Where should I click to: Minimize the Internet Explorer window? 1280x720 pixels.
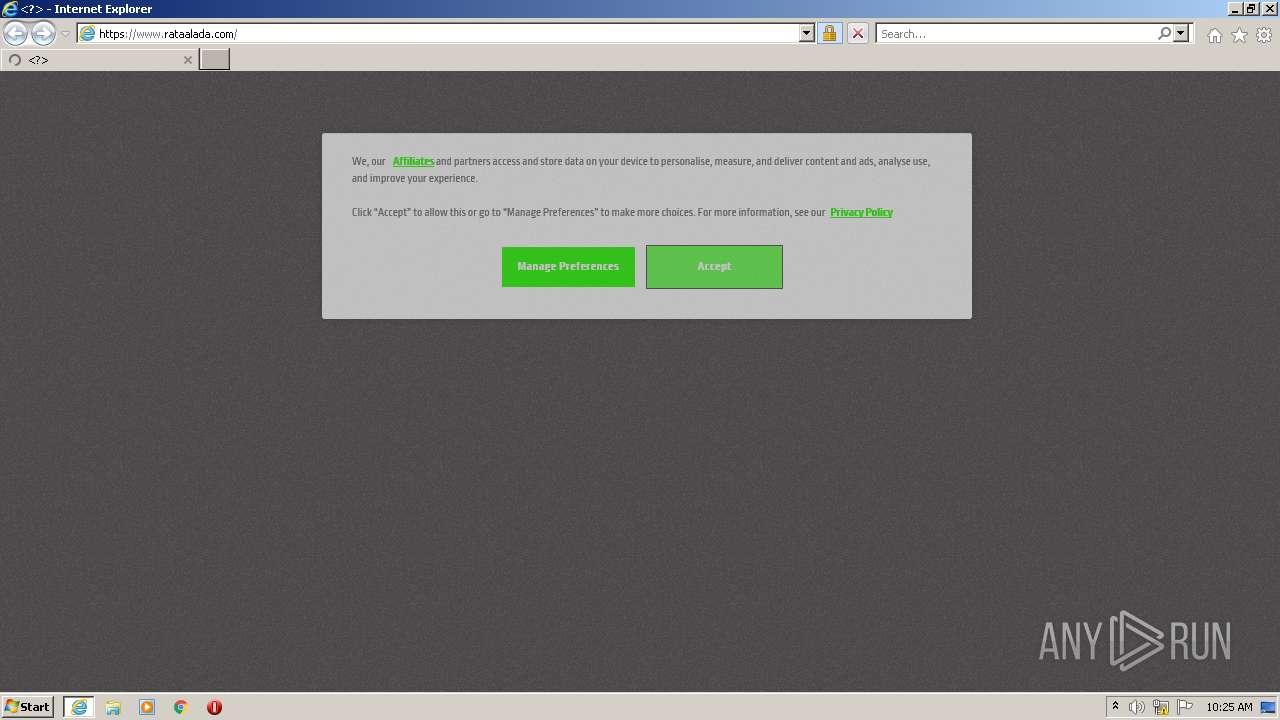pyautogui.click(x=1235, y=8)
